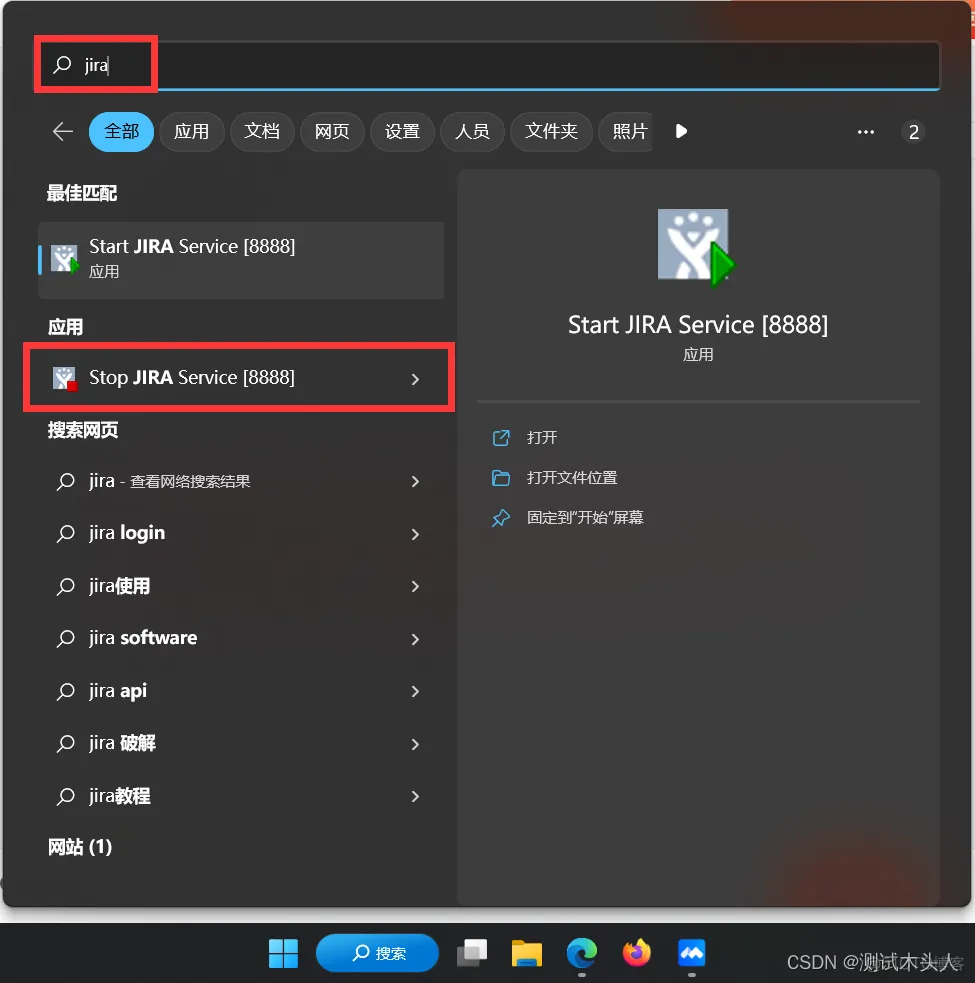Screen dimensions: 975x983
Task: Expand chevron for jira教程
Action: click(x=415, y=796)
